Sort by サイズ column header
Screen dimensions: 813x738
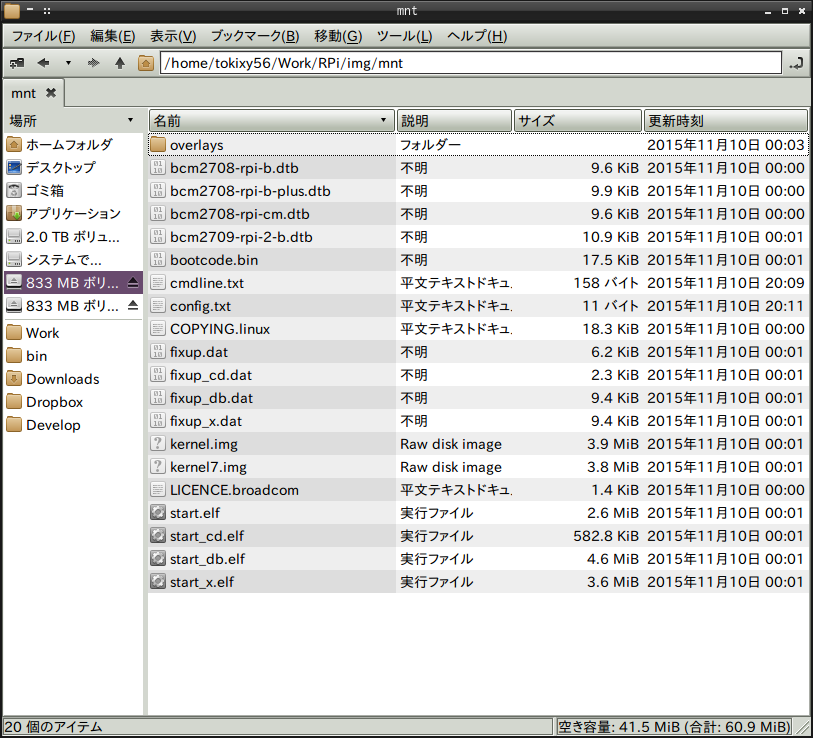pyautogui.click(x=578, y=121)
